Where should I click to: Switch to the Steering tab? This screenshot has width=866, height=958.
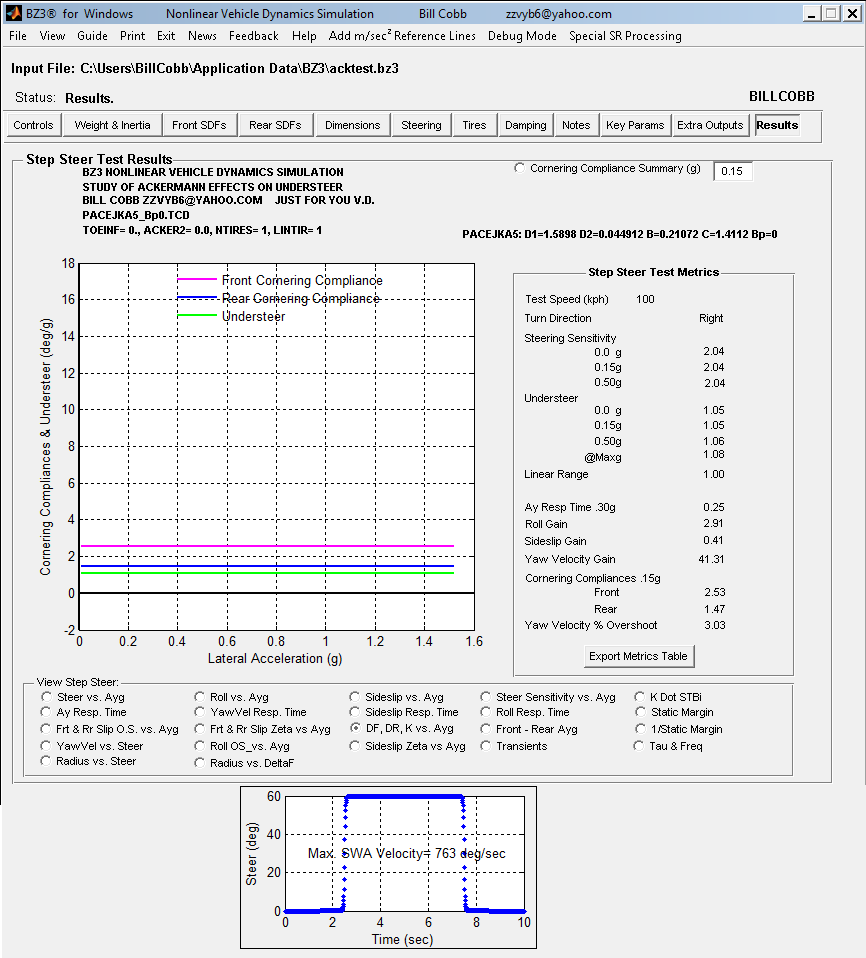[x=421, y=125]
